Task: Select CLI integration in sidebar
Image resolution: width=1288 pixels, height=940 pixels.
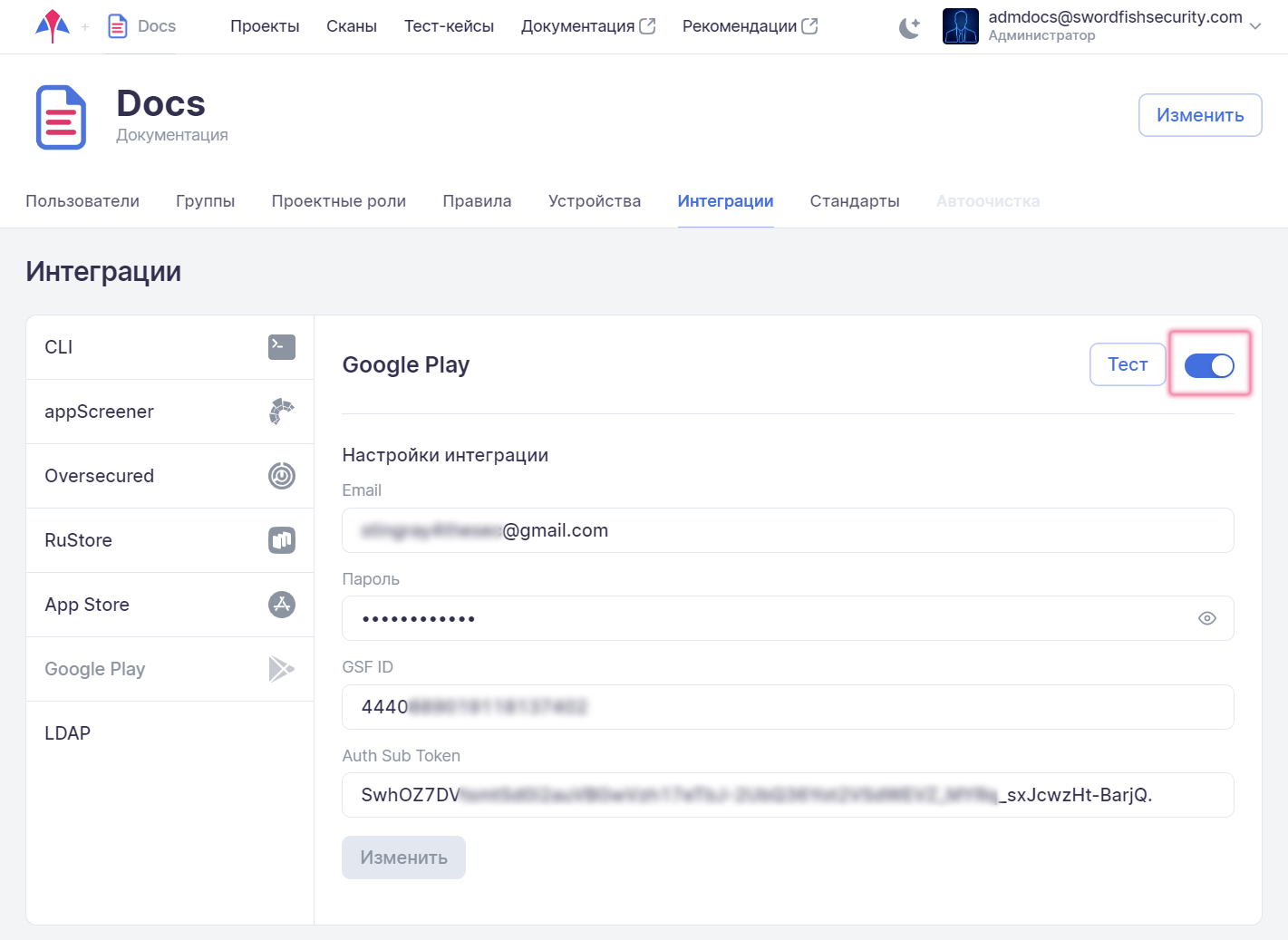Action: pyautogui.click(x=169, y=347)
